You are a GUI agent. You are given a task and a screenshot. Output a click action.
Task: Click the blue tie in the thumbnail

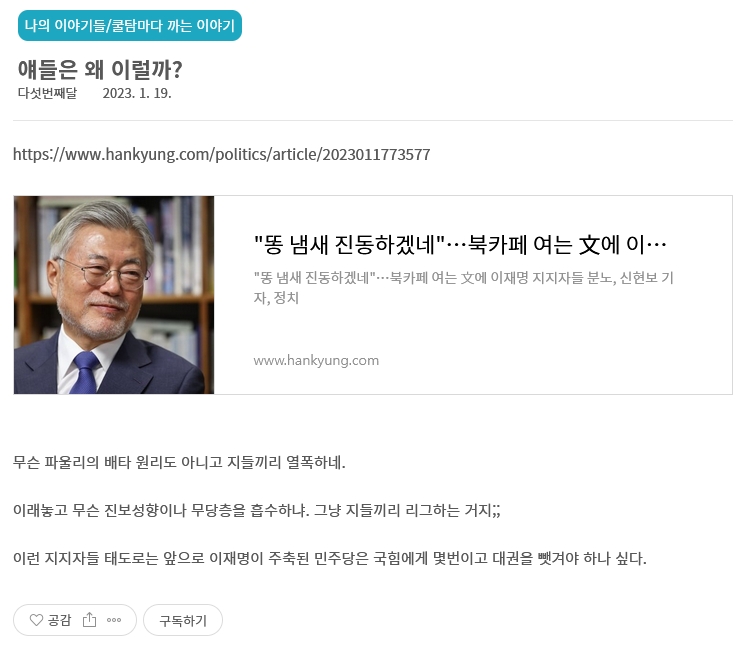[x=85, y=372]
